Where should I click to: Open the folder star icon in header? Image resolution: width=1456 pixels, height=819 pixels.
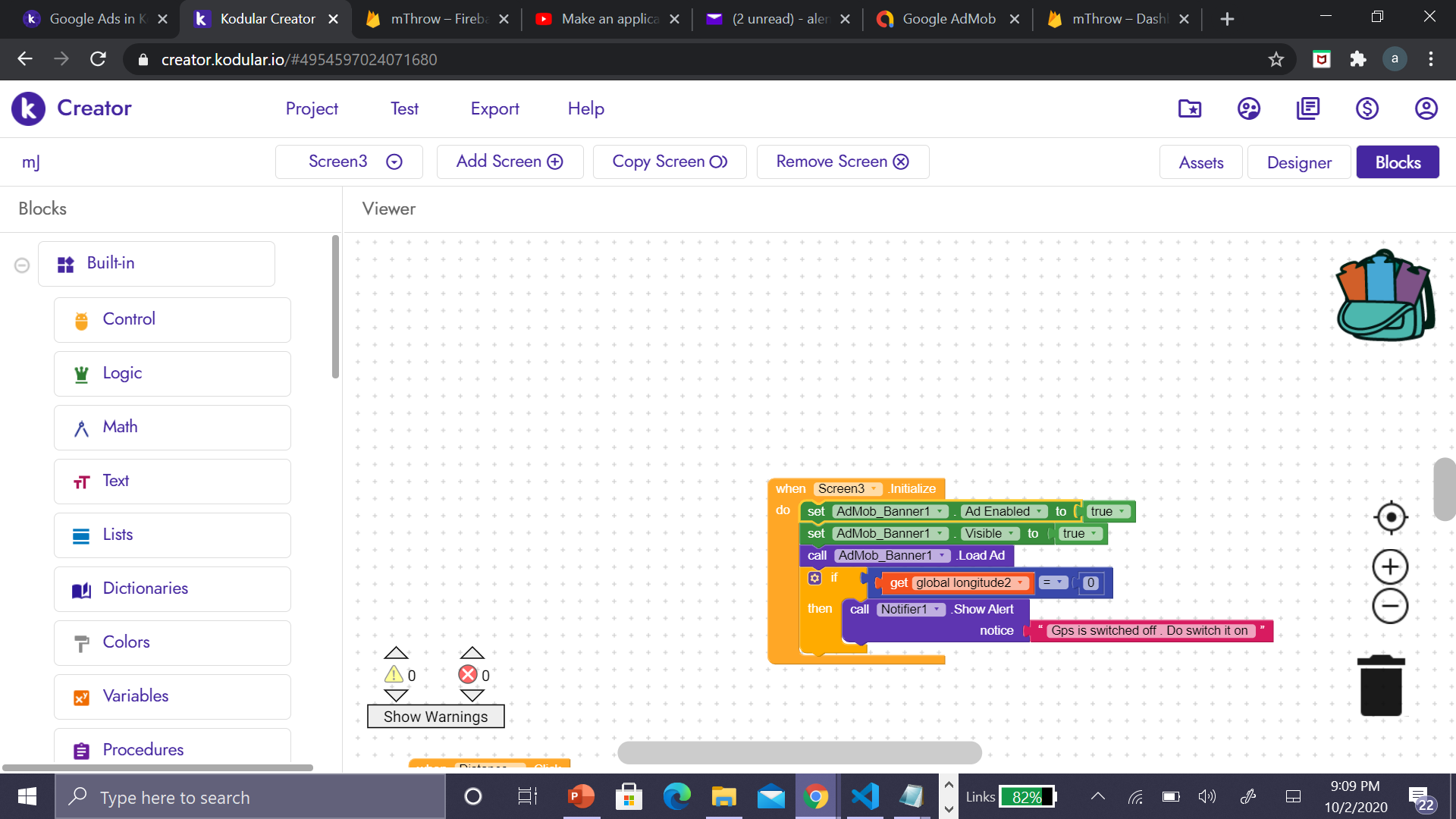pyautogui.click(x=1189, y=108)
